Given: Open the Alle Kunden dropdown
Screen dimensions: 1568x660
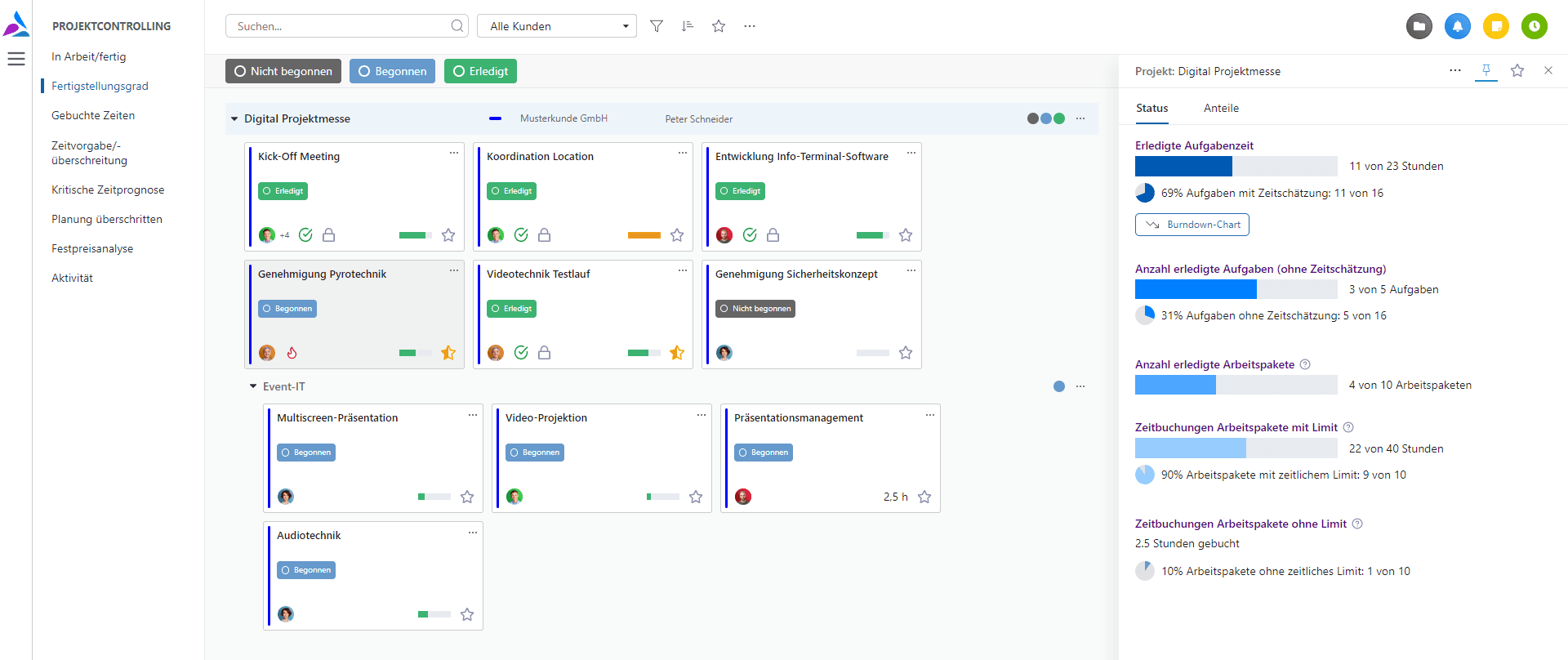Looking at the screenshot, I should (x=557, y=26).
